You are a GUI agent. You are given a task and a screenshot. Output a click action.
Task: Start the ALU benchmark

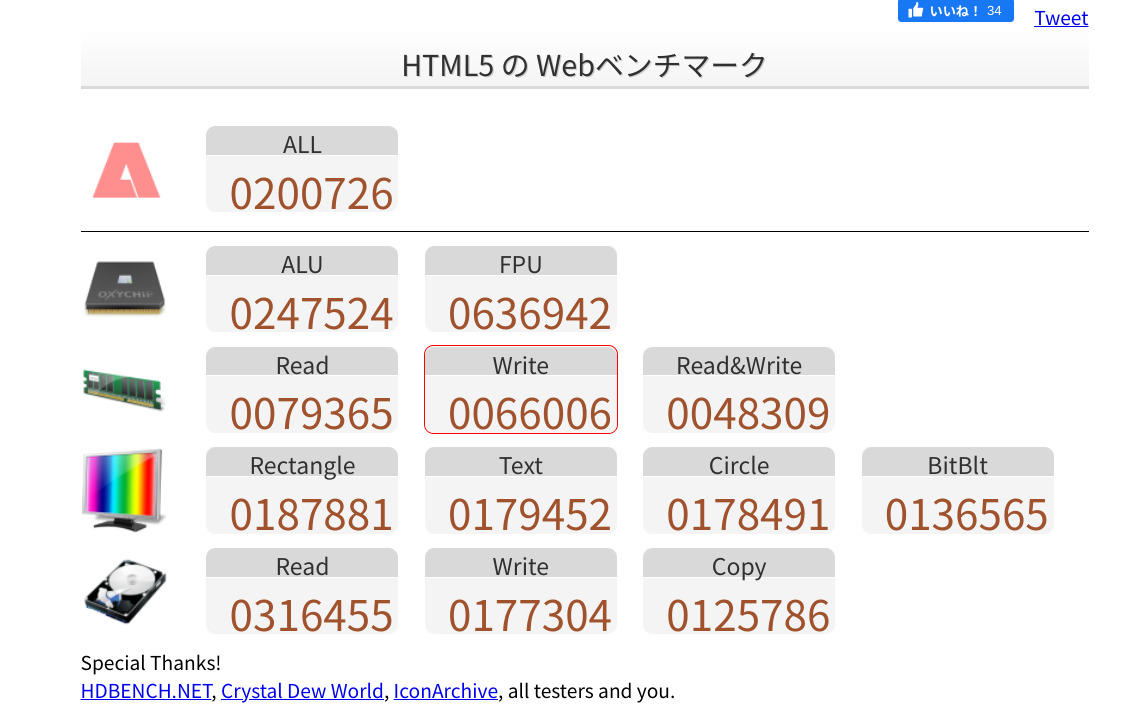(x=302, y=290)
